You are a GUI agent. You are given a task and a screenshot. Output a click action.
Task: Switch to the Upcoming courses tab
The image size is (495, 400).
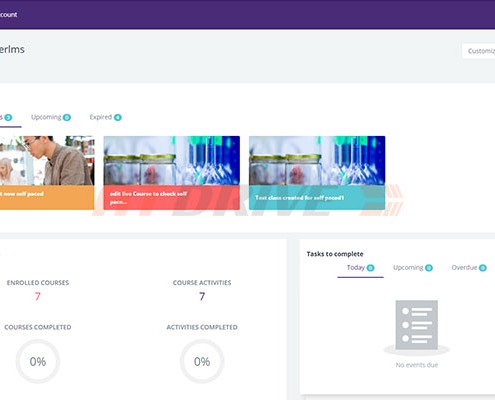click(x=51, y=117)
